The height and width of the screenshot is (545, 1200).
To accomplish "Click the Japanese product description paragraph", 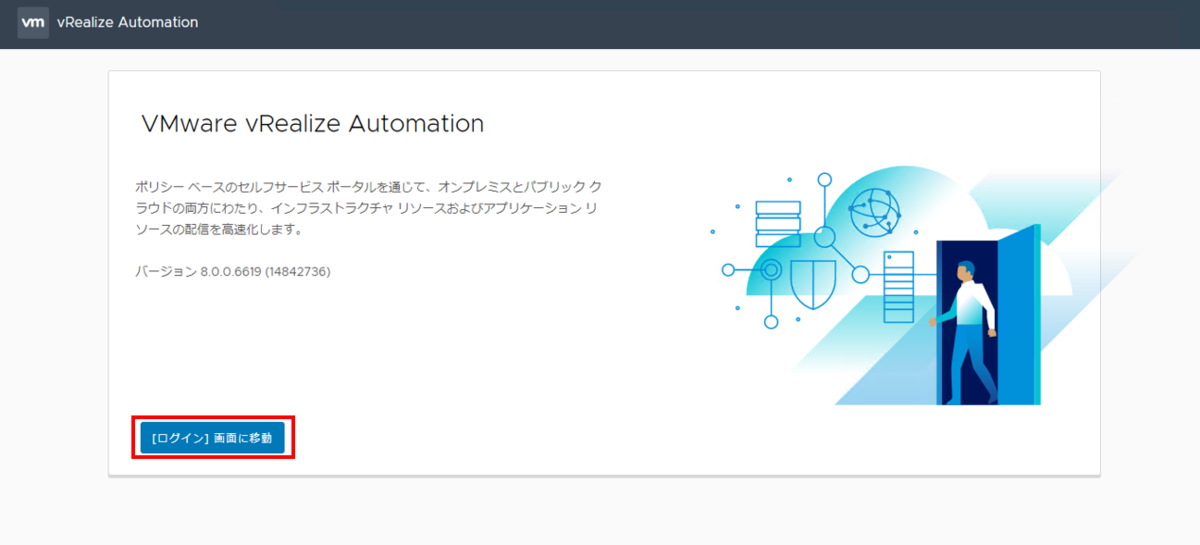I will click(x=370, y=208).
